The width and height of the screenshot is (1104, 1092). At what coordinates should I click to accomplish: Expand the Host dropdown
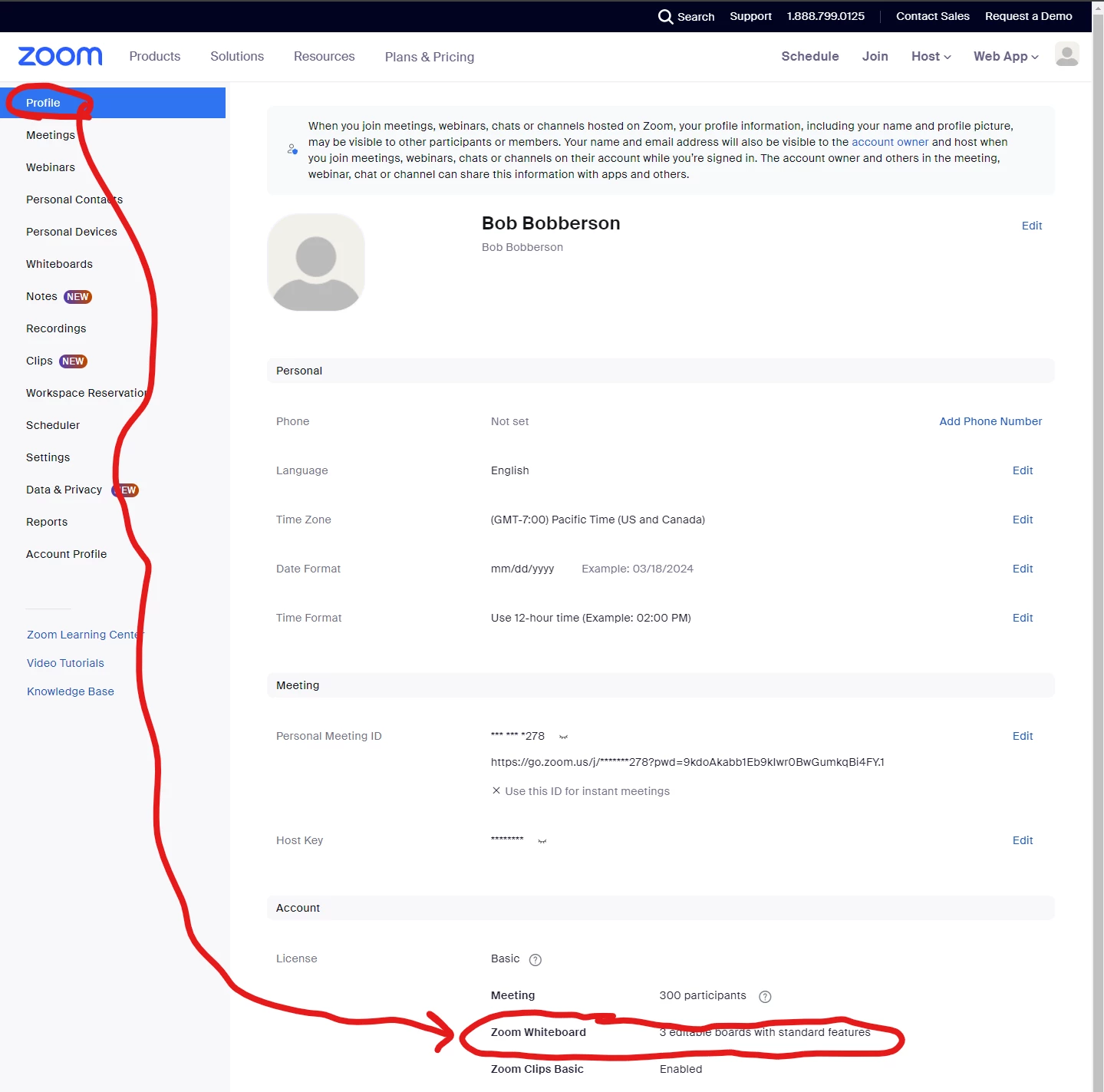pos(931,56)
